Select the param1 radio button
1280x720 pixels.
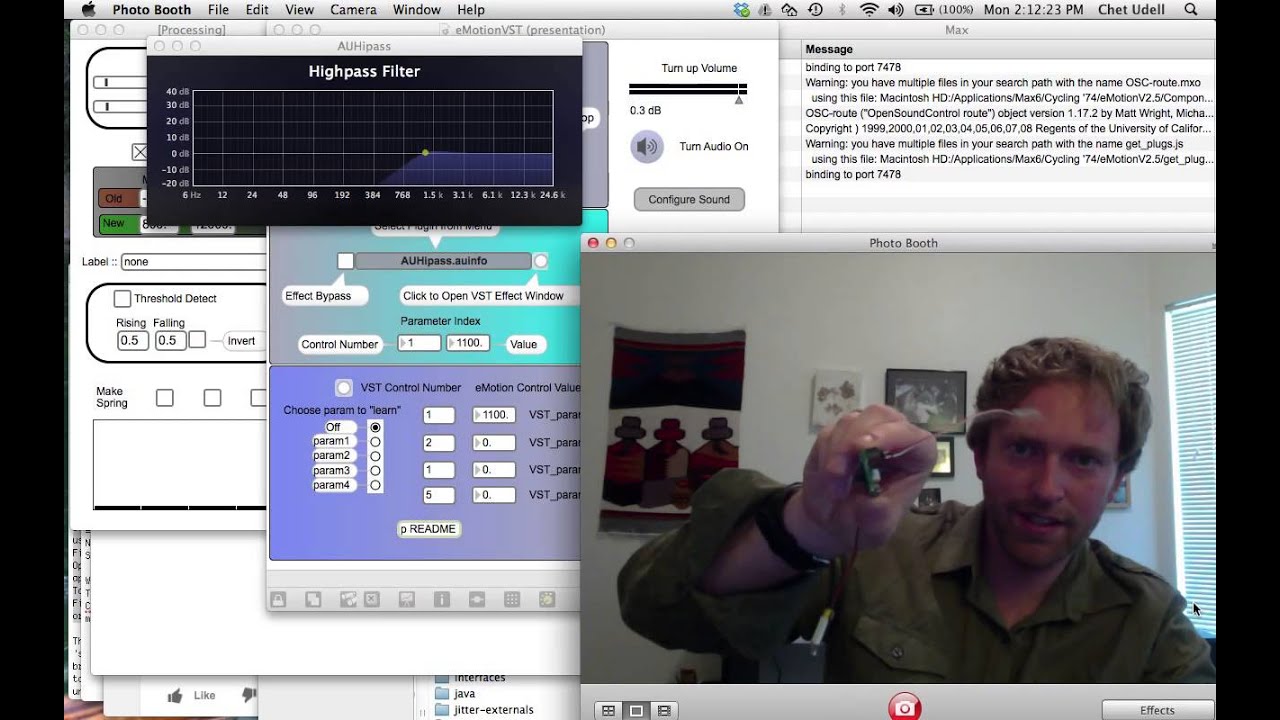point(376,441)
